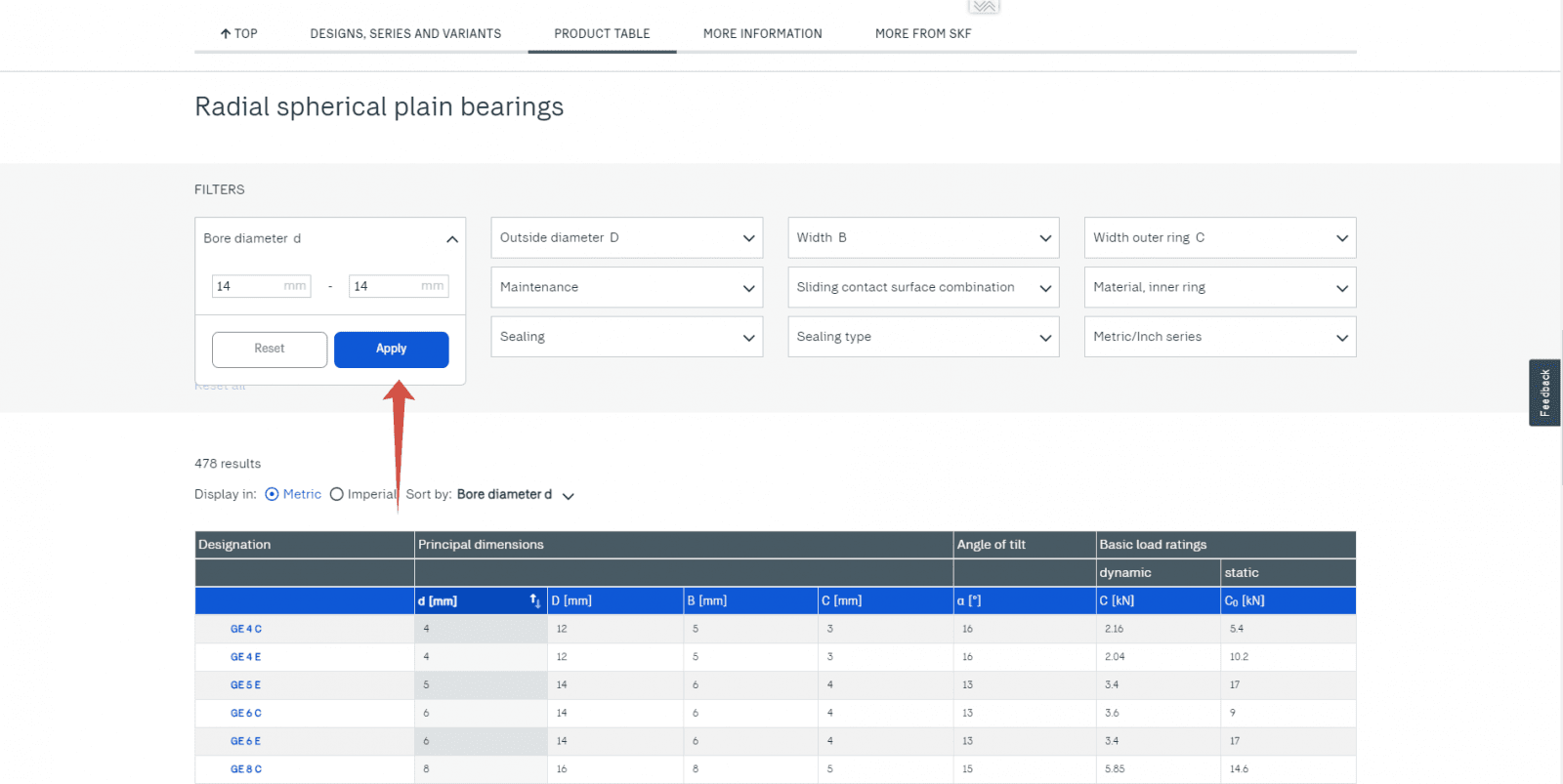The height and width of the screenshot is (784, 1563).
Task: Go to the More Information tab
Action: [762, 34]
